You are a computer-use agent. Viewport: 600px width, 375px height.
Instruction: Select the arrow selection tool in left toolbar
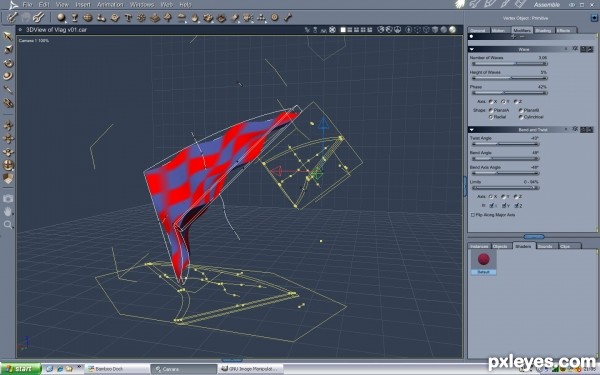point(8,36)
